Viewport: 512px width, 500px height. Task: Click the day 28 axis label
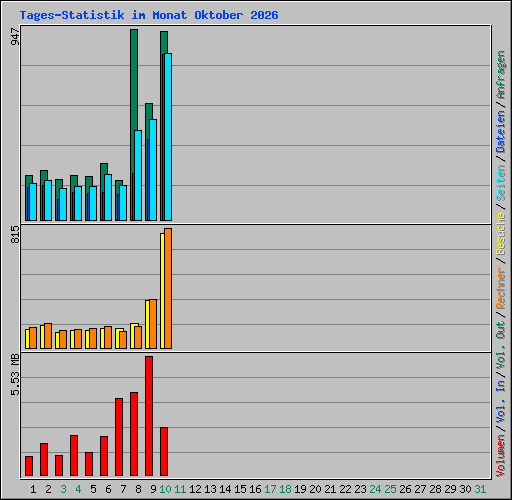coord(435,489)
